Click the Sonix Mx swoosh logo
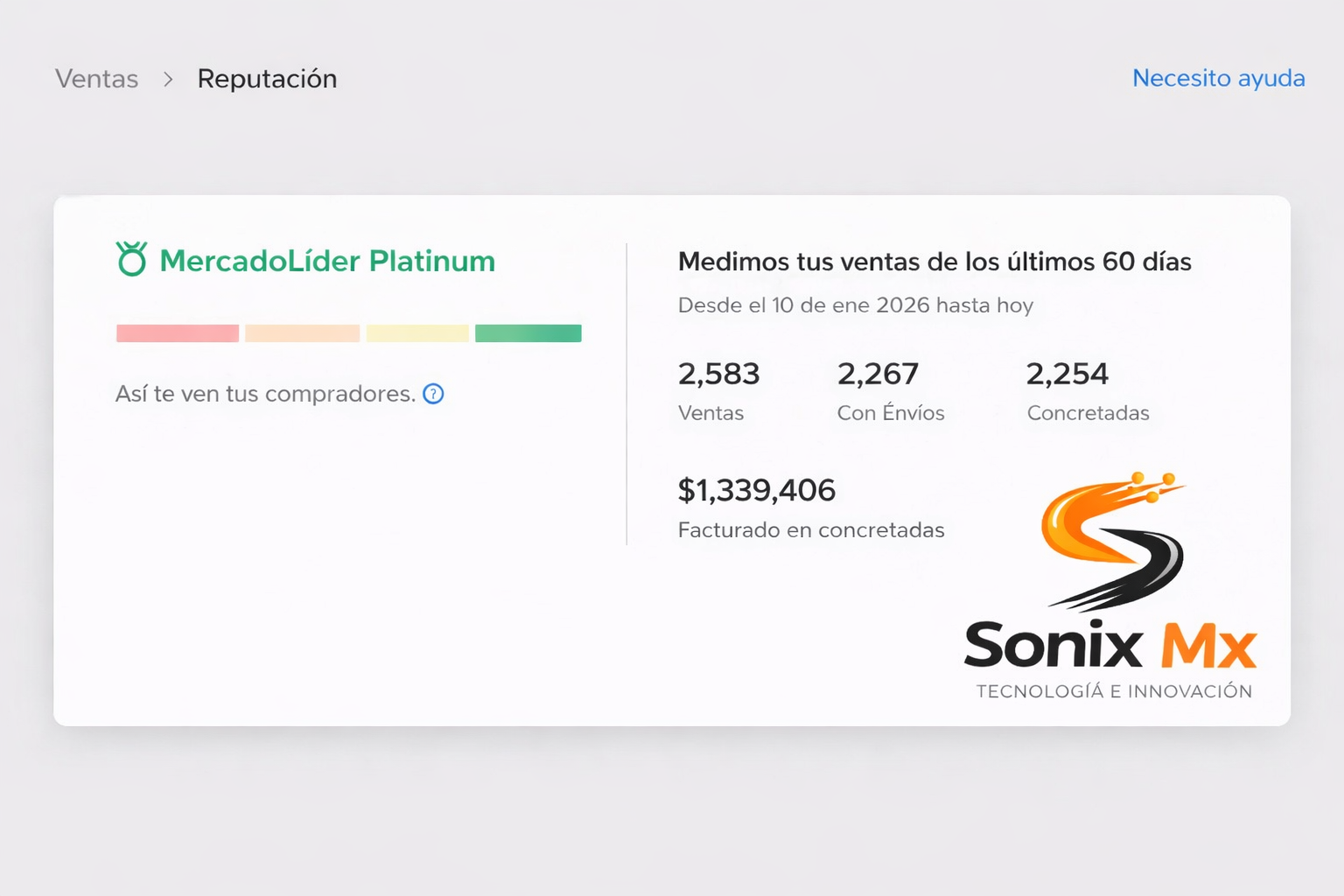 [x=1111, y=539]
